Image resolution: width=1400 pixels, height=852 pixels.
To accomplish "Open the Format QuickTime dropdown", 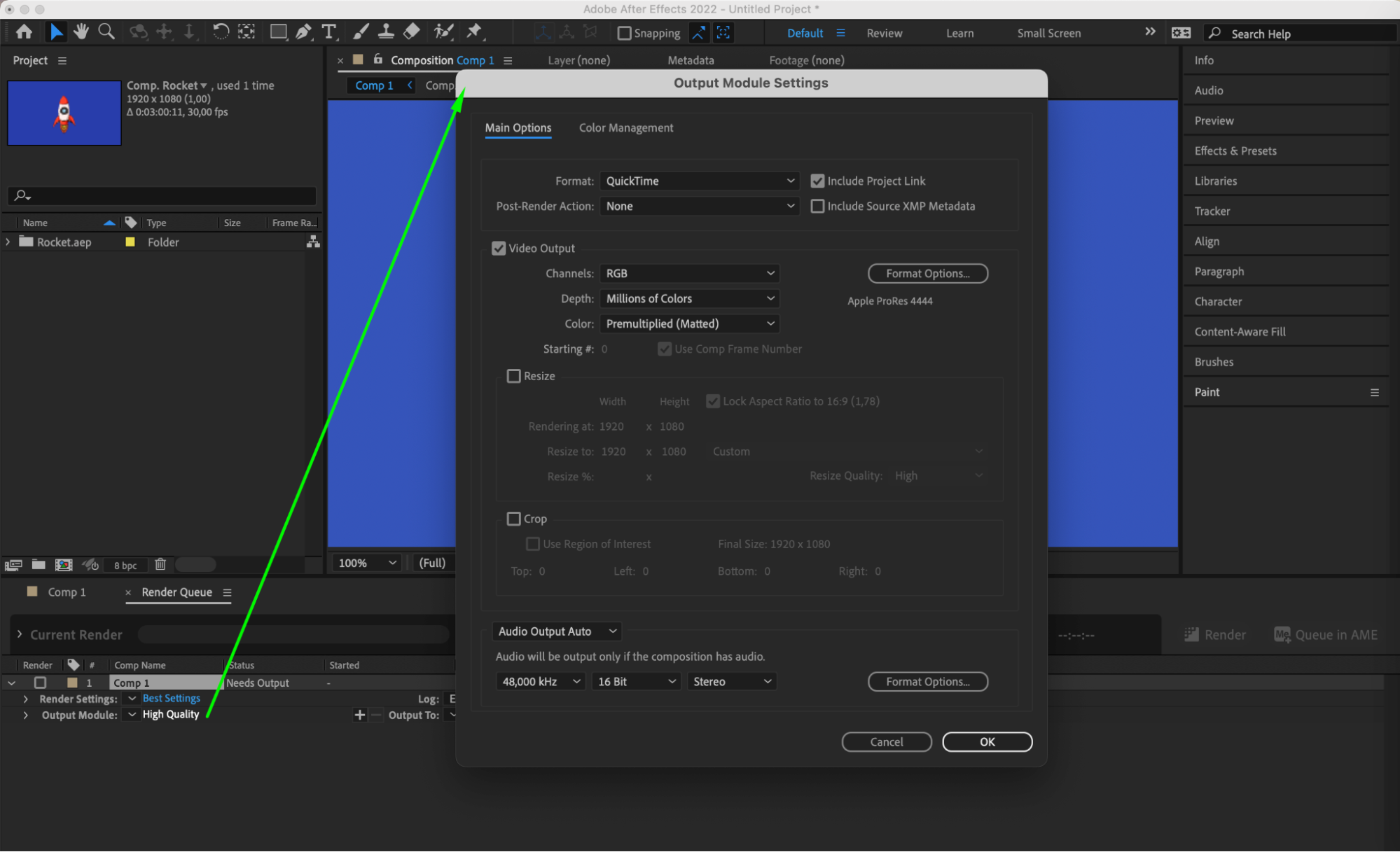I will [699, 181].
